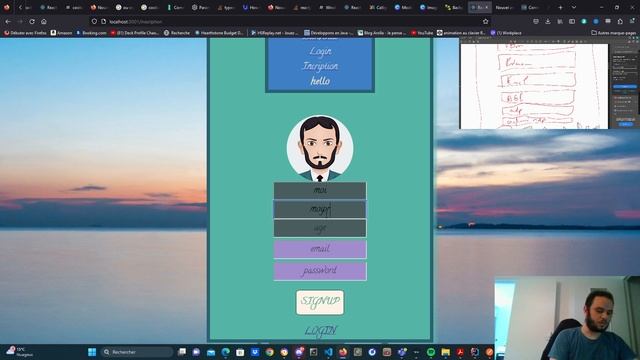The height and width of the screenshot is (360, 640).
Task: Open the Hearthstone Budget bookmark
Action: [x=219, y=33]
